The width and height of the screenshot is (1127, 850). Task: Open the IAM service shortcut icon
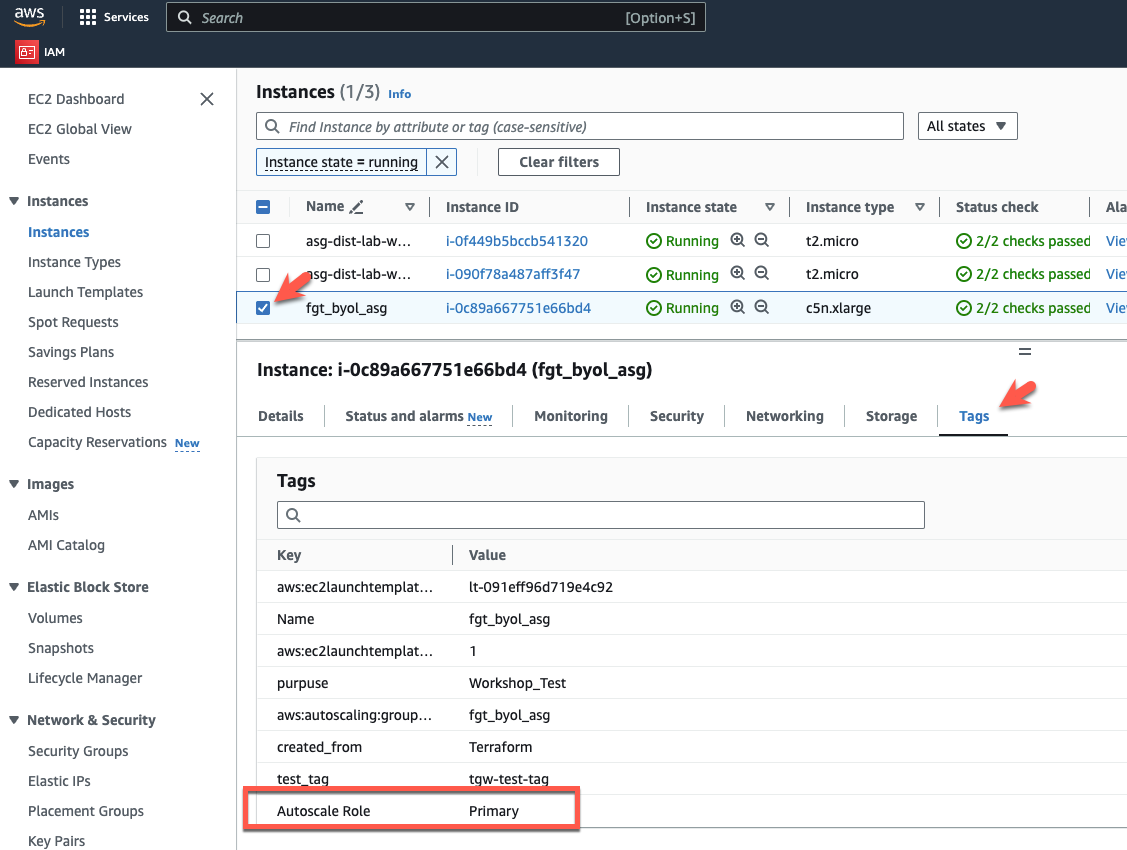pos(27,52)
